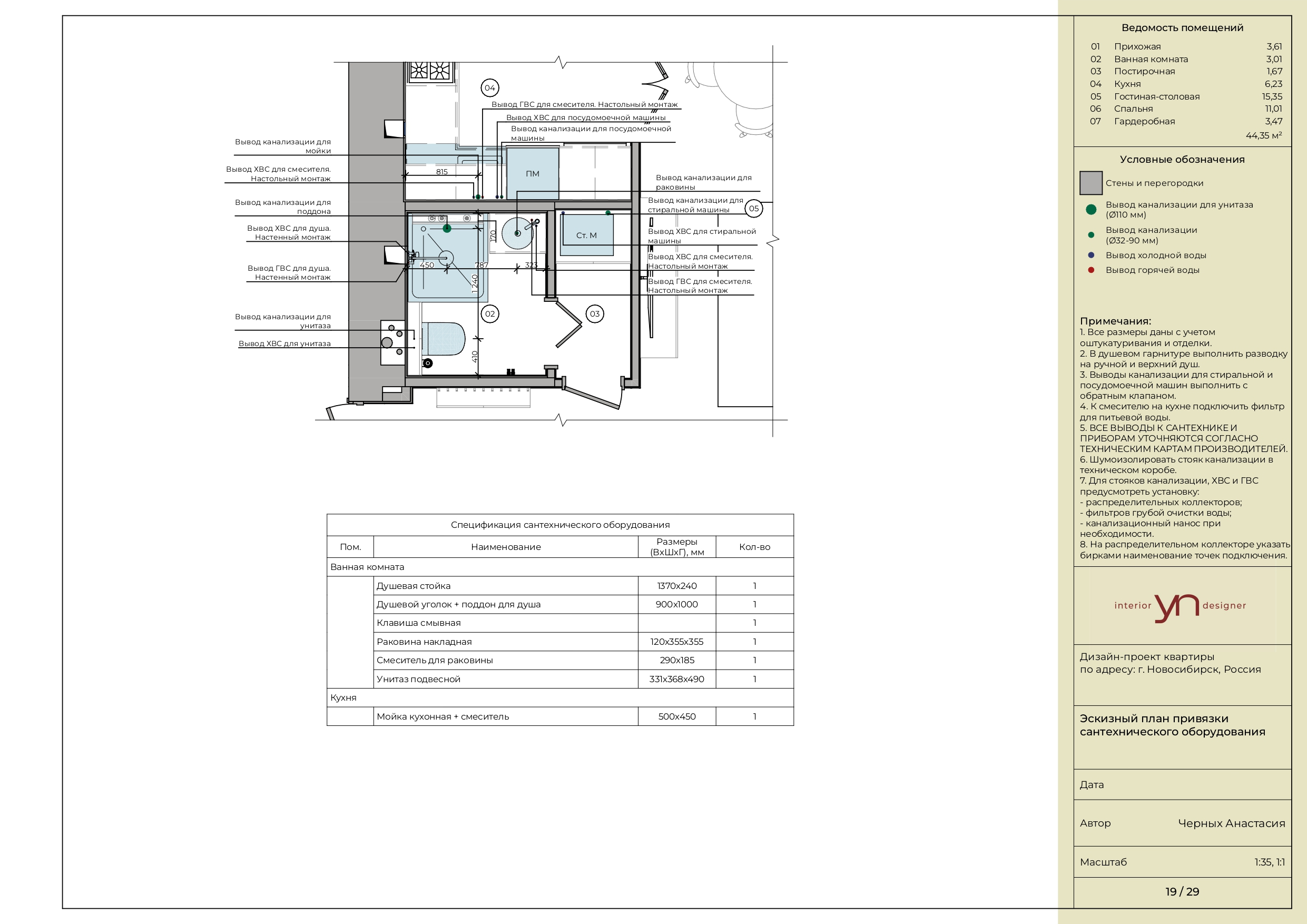Viewport: 1307px width, 924px height.
Task: Click table title 'Спецификация сантехнического оборудования'
Action: pos(560,524)
